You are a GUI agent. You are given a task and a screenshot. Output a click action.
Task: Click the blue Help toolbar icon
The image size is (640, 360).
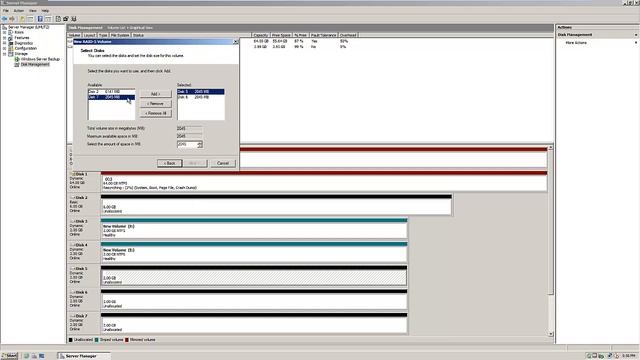click(40, 19)
